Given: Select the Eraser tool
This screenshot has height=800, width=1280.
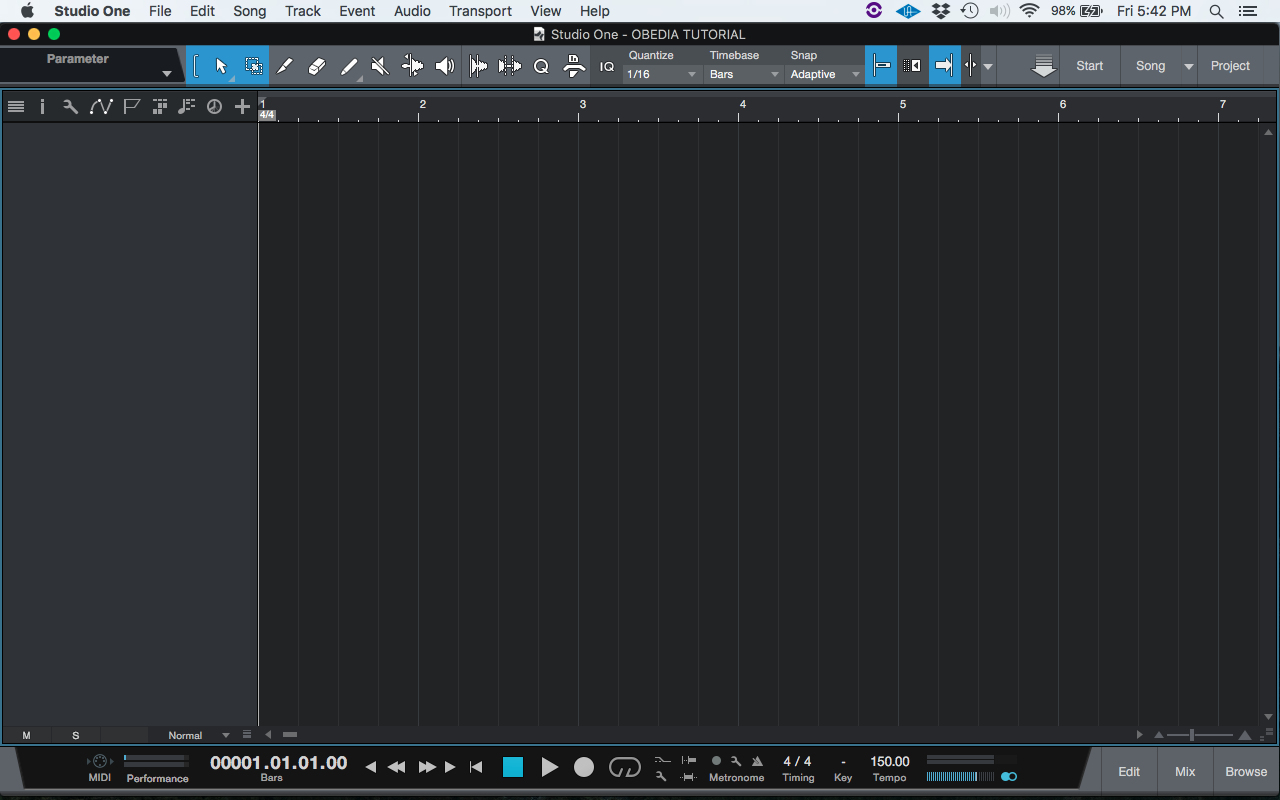Looking at the screenshot, I should (317, 65).
